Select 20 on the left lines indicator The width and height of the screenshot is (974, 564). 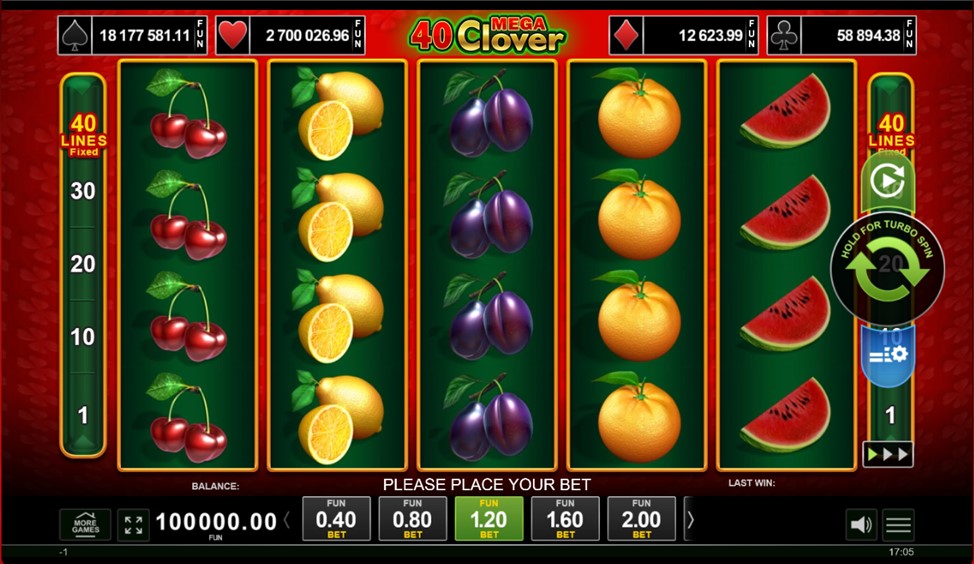coord(83,264)
